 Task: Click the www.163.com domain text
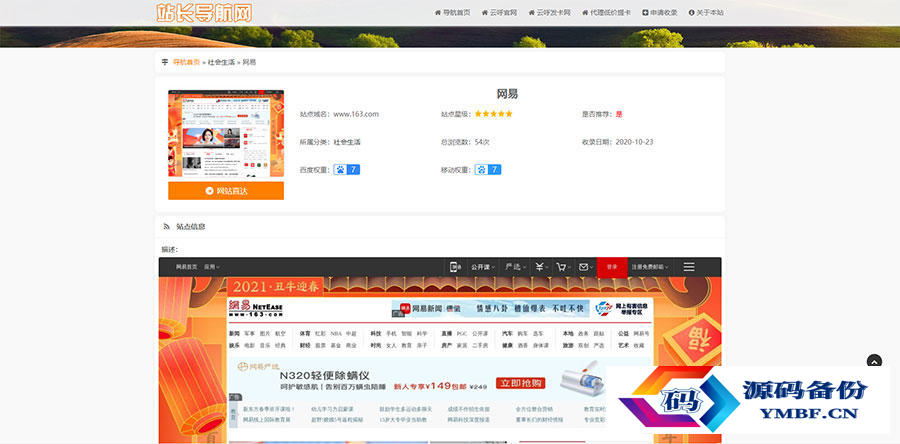[x=356, y=114]
